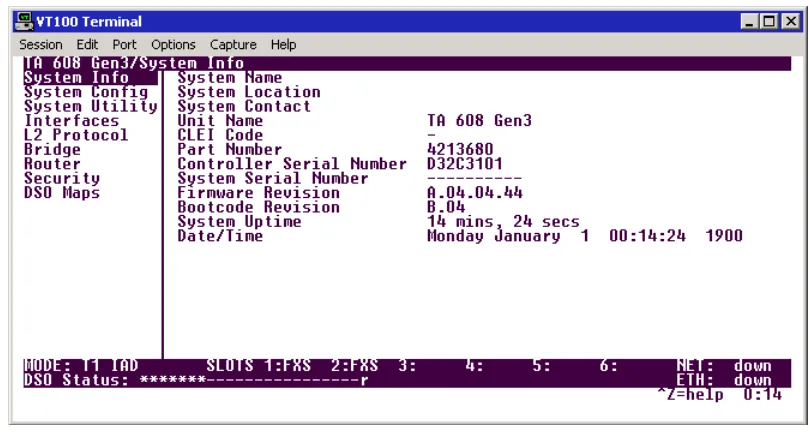Select System Info in left menu

(90, 78)
